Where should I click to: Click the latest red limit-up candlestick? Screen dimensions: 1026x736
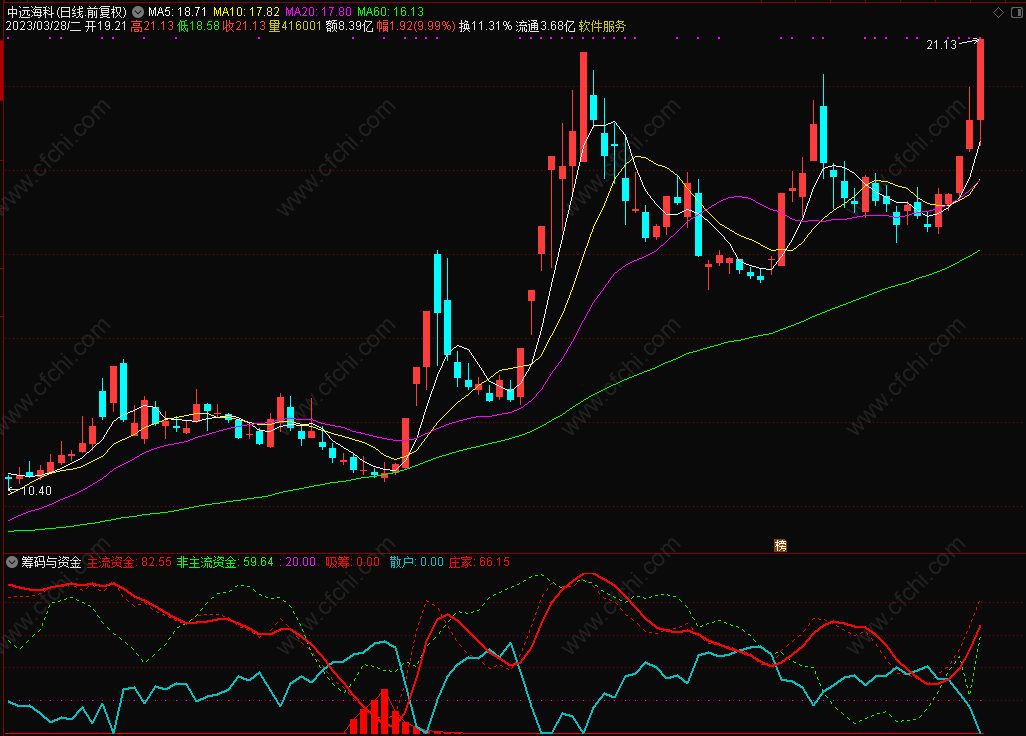pos(980,79)
